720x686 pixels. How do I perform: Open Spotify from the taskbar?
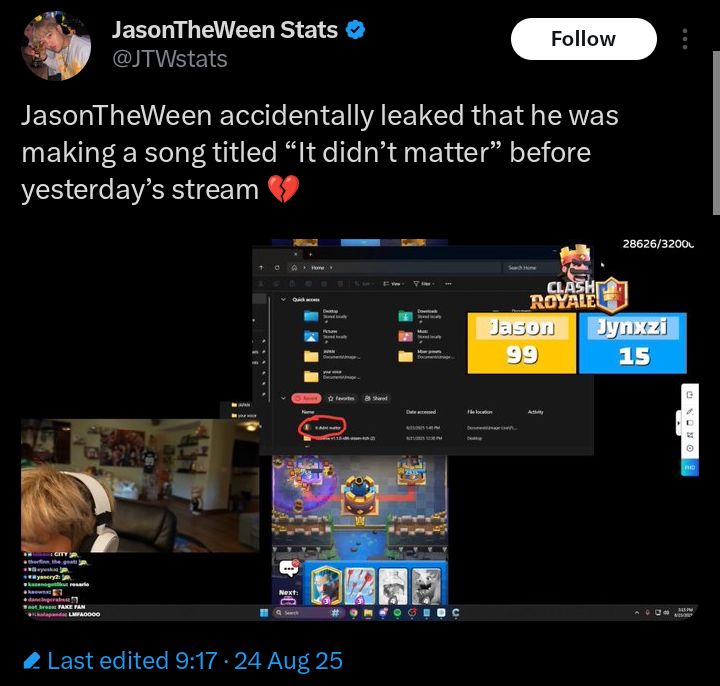[x=398, y=613]
